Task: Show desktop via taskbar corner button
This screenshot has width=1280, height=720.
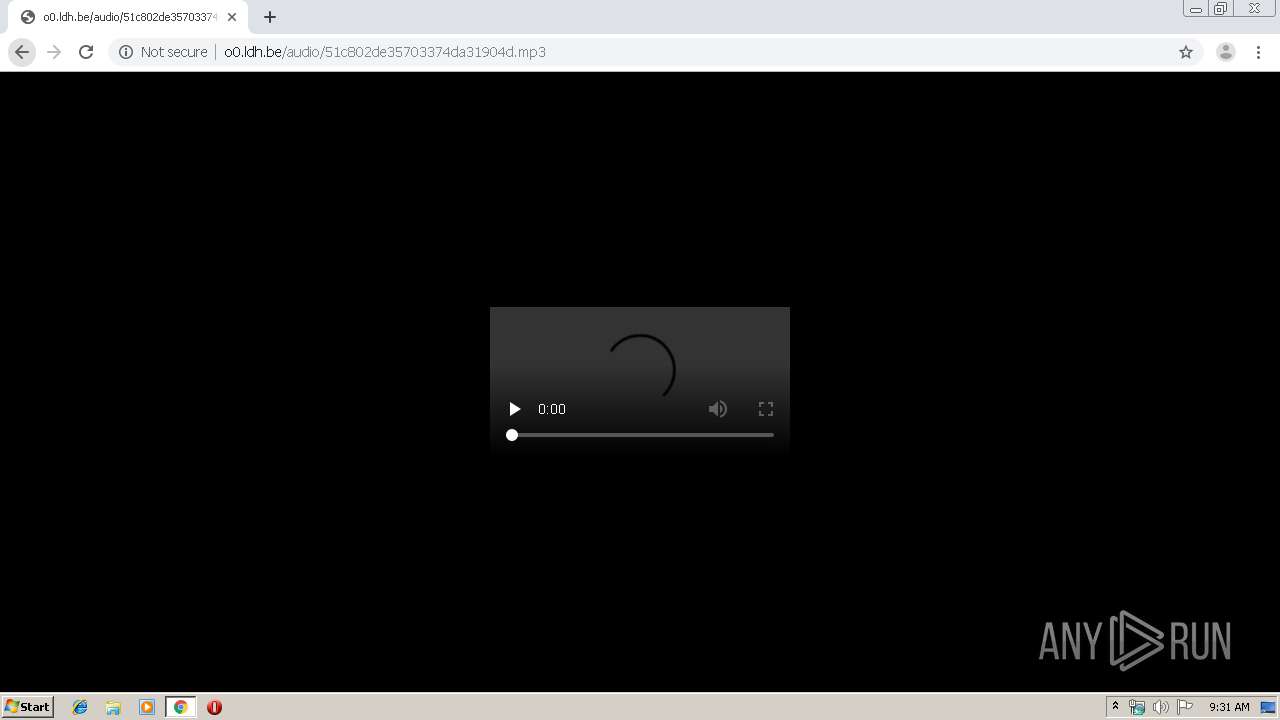Action: pos(1269,707)
